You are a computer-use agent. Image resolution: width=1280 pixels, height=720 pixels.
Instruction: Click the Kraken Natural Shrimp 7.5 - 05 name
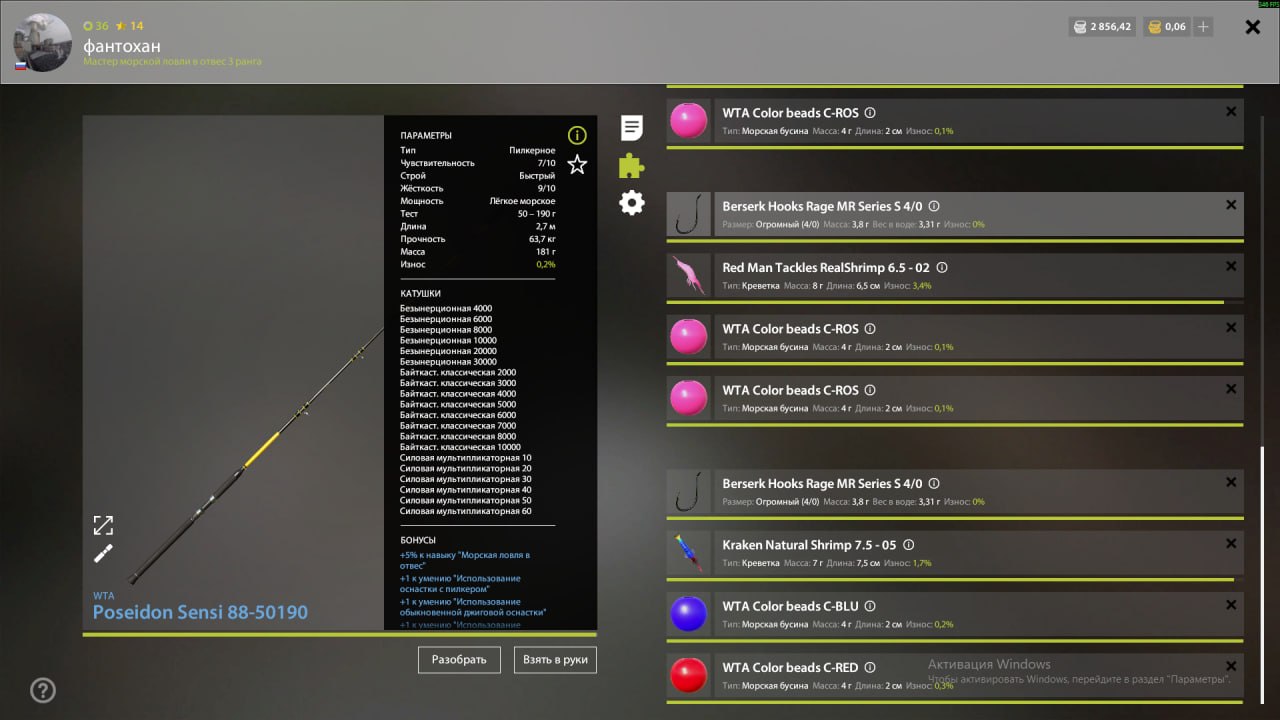809,545
